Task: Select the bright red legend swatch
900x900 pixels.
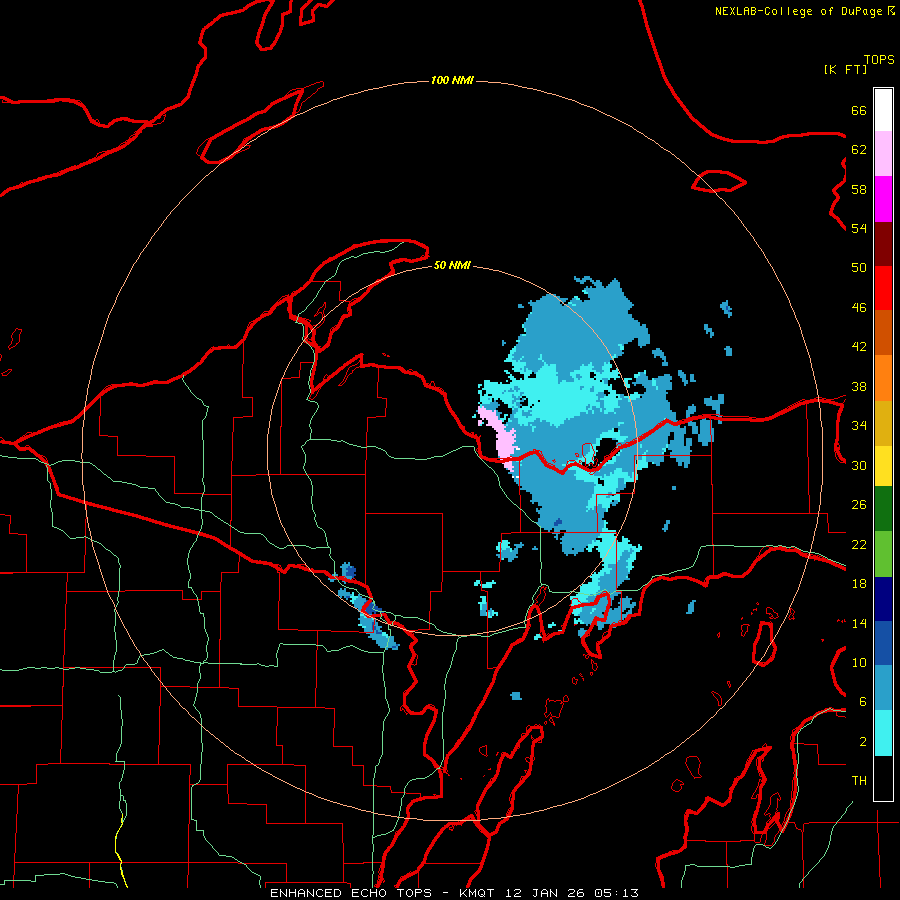Action: (883, 288)
